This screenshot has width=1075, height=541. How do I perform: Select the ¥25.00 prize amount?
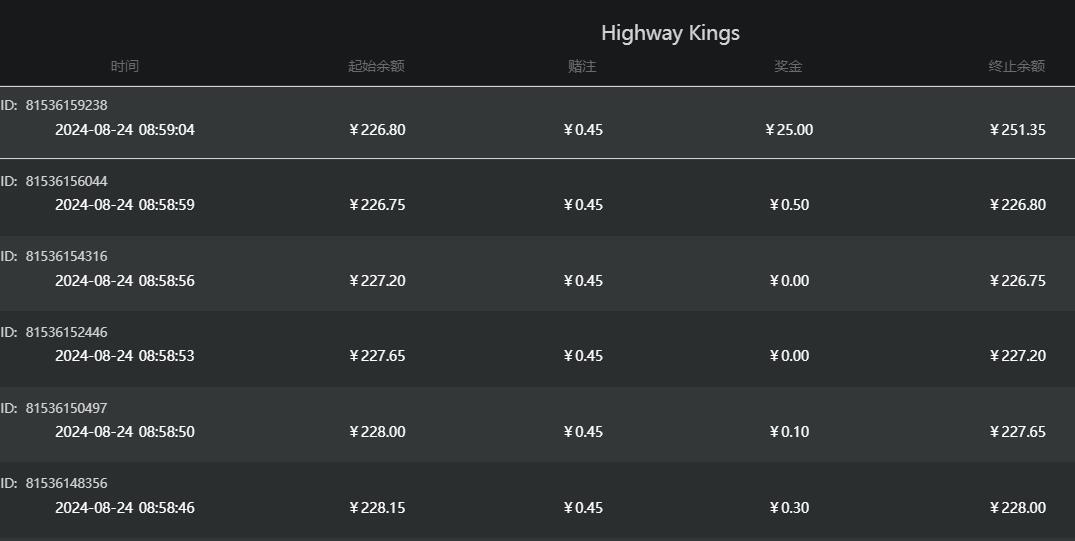(x=789, y=130)
